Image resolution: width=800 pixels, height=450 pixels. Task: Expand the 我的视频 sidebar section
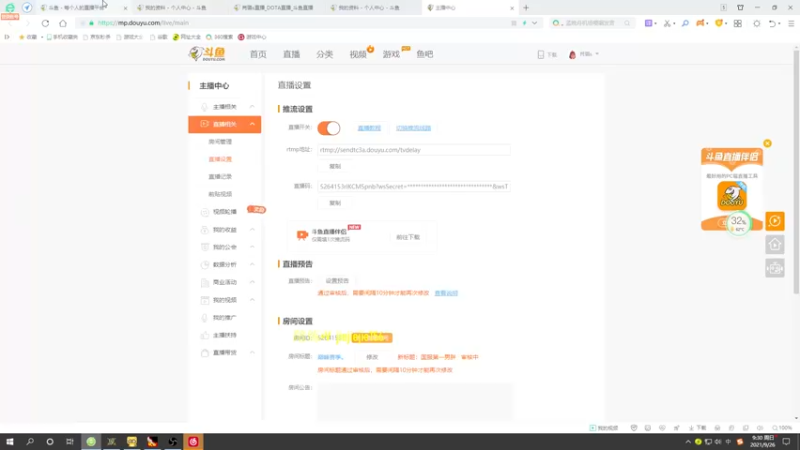[252, 300]
